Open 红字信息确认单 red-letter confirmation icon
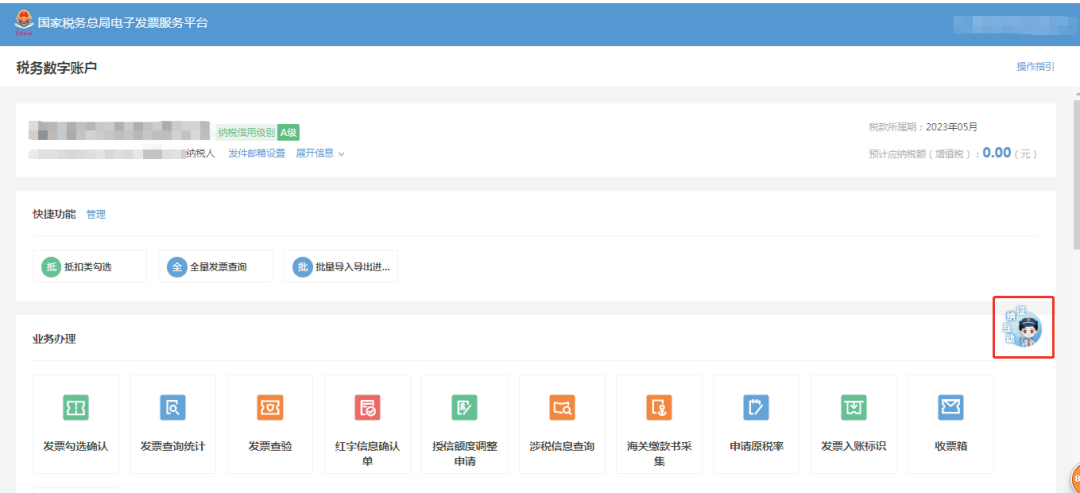1080x493 pixels. coord(367,407)
